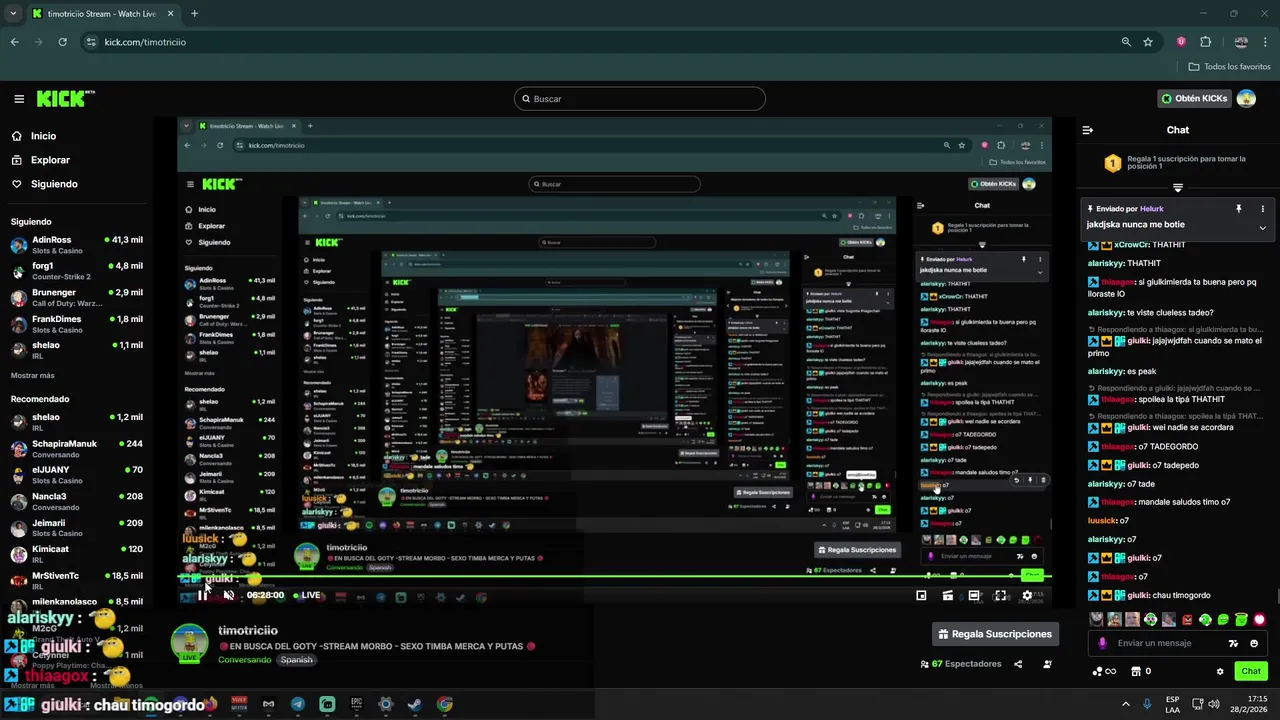Open elJUANY recommended channel
This screenshot has height=720, width=1280.
[x=75, y=475]
